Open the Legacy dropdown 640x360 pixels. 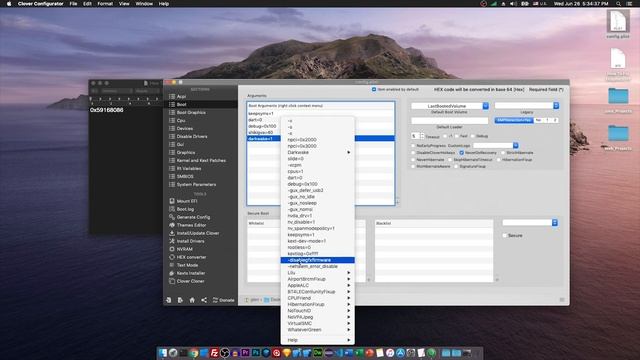[527, 106]
